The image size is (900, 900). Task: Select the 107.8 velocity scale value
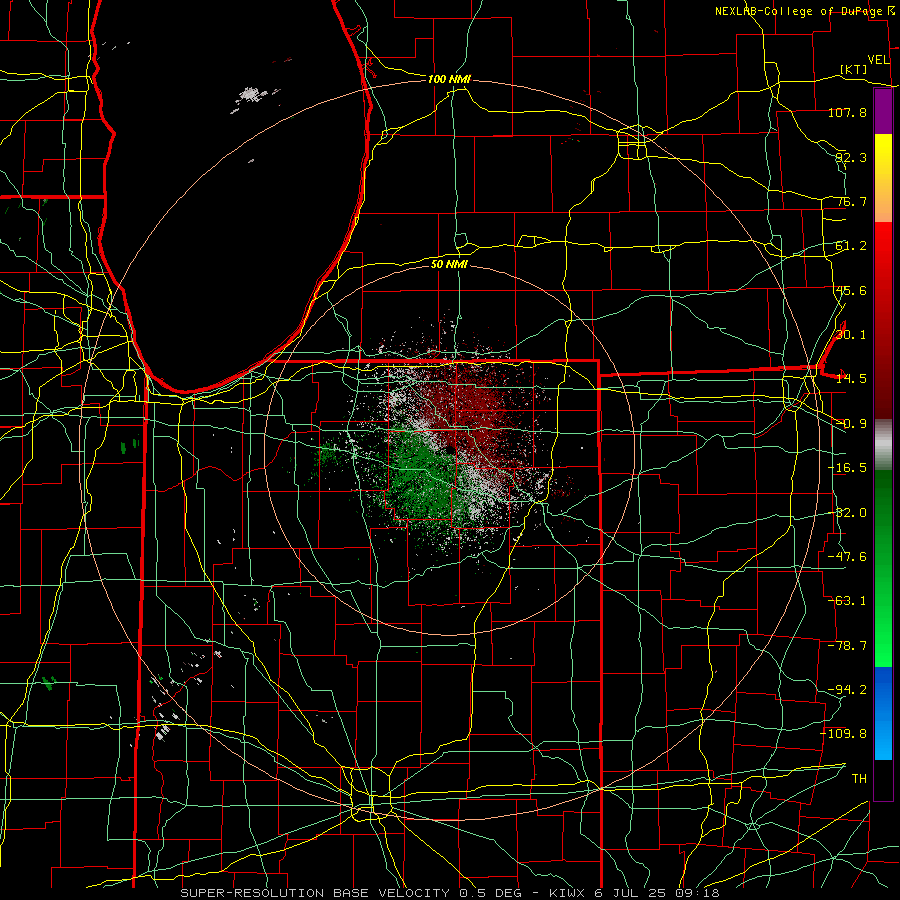point(847,112)
